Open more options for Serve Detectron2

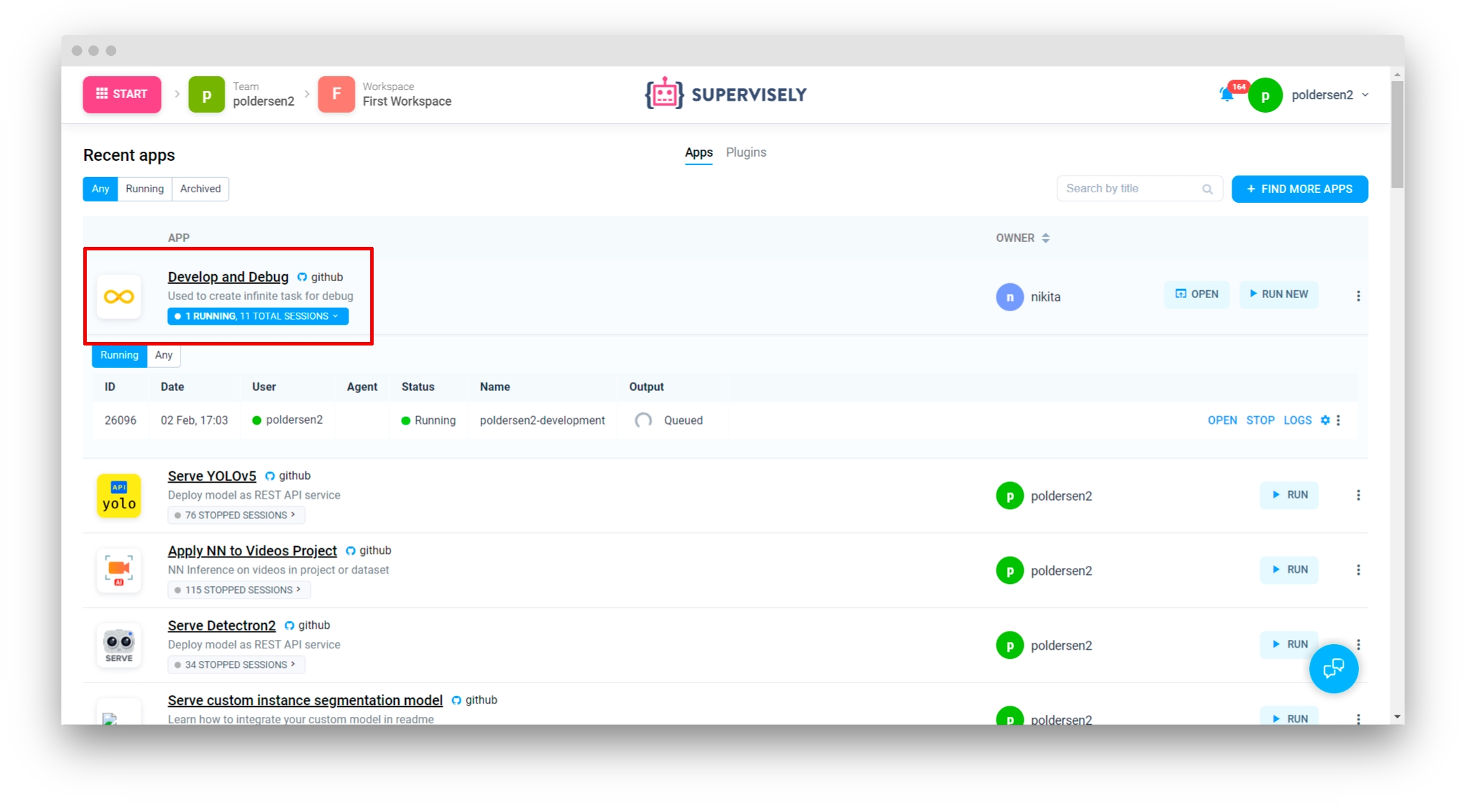tap(1358, 645)
